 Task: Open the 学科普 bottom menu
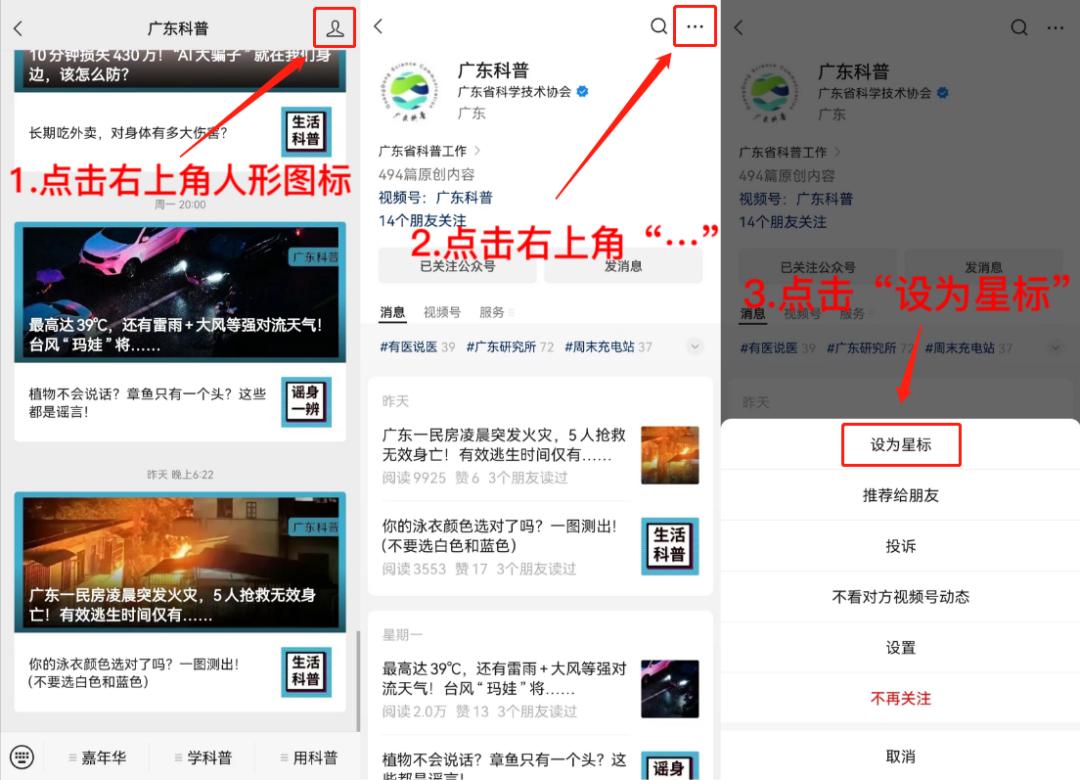[x=203, y=757]
